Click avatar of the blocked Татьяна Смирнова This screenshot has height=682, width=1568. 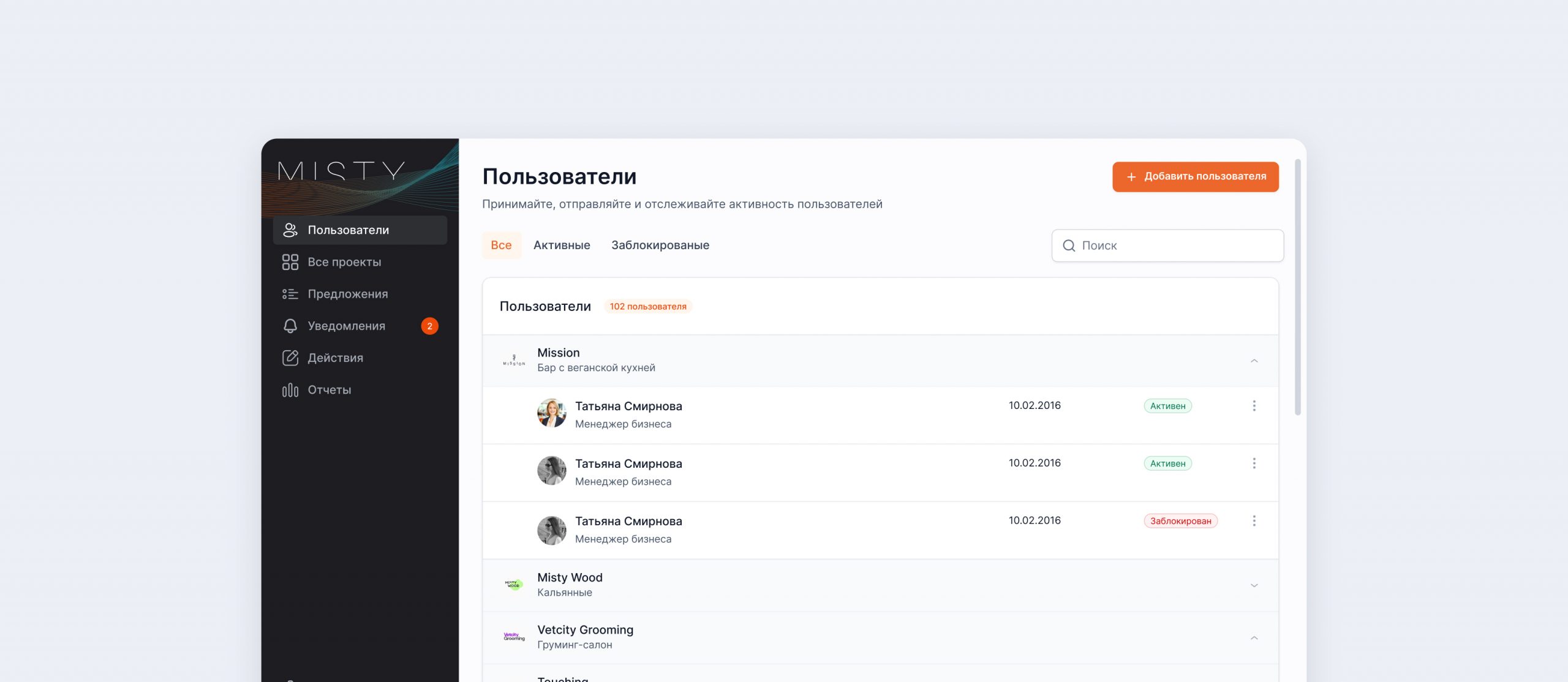[x=551, y=530]
